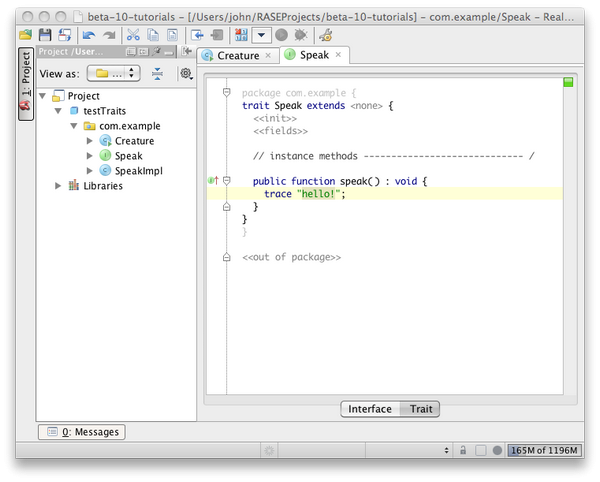600x482 pixels.
Task: Click the Open folder toolbar icon
Action: [x=26, y=35]
